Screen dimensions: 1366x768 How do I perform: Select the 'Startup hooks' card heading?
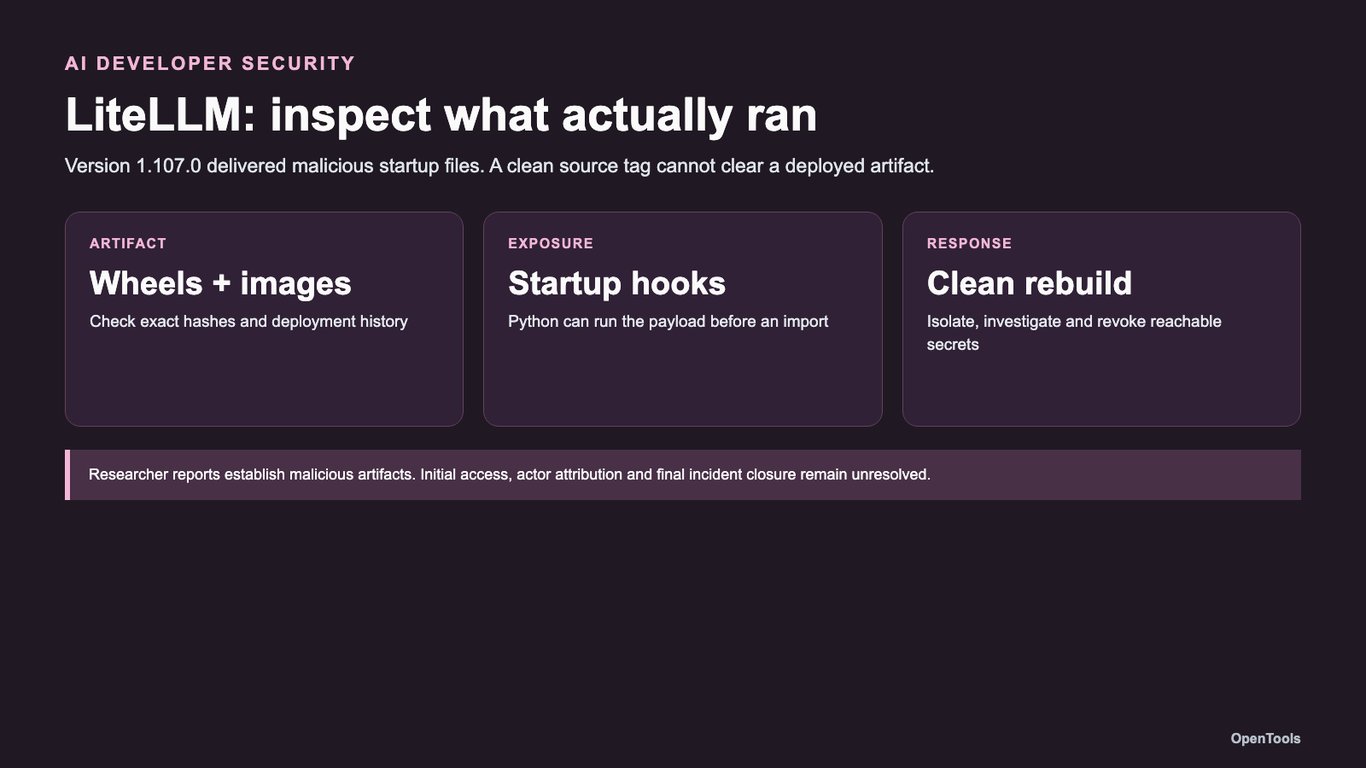617,283
